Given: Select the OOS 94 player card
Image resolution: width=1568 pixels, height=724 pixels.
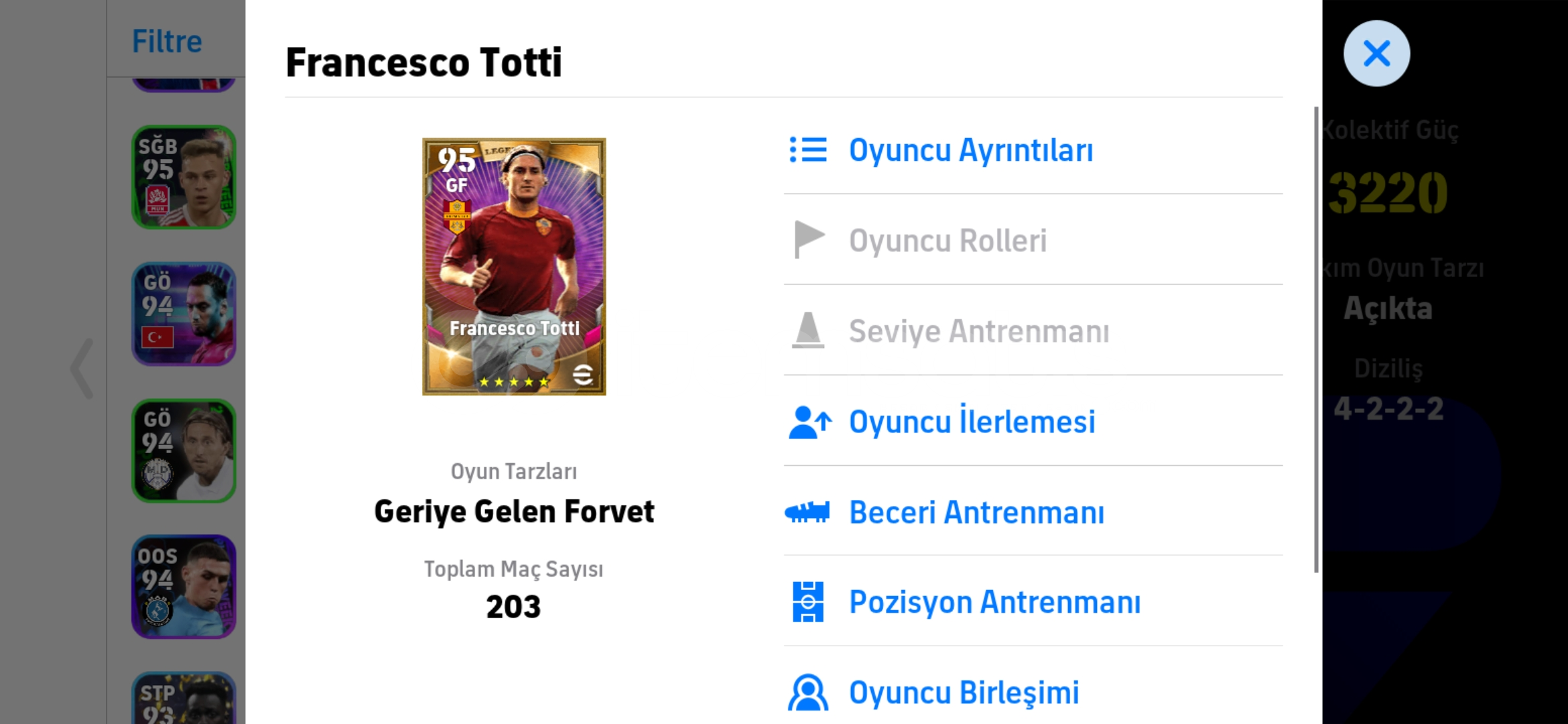Looking at the screenshot, I should tap(184, 587).
